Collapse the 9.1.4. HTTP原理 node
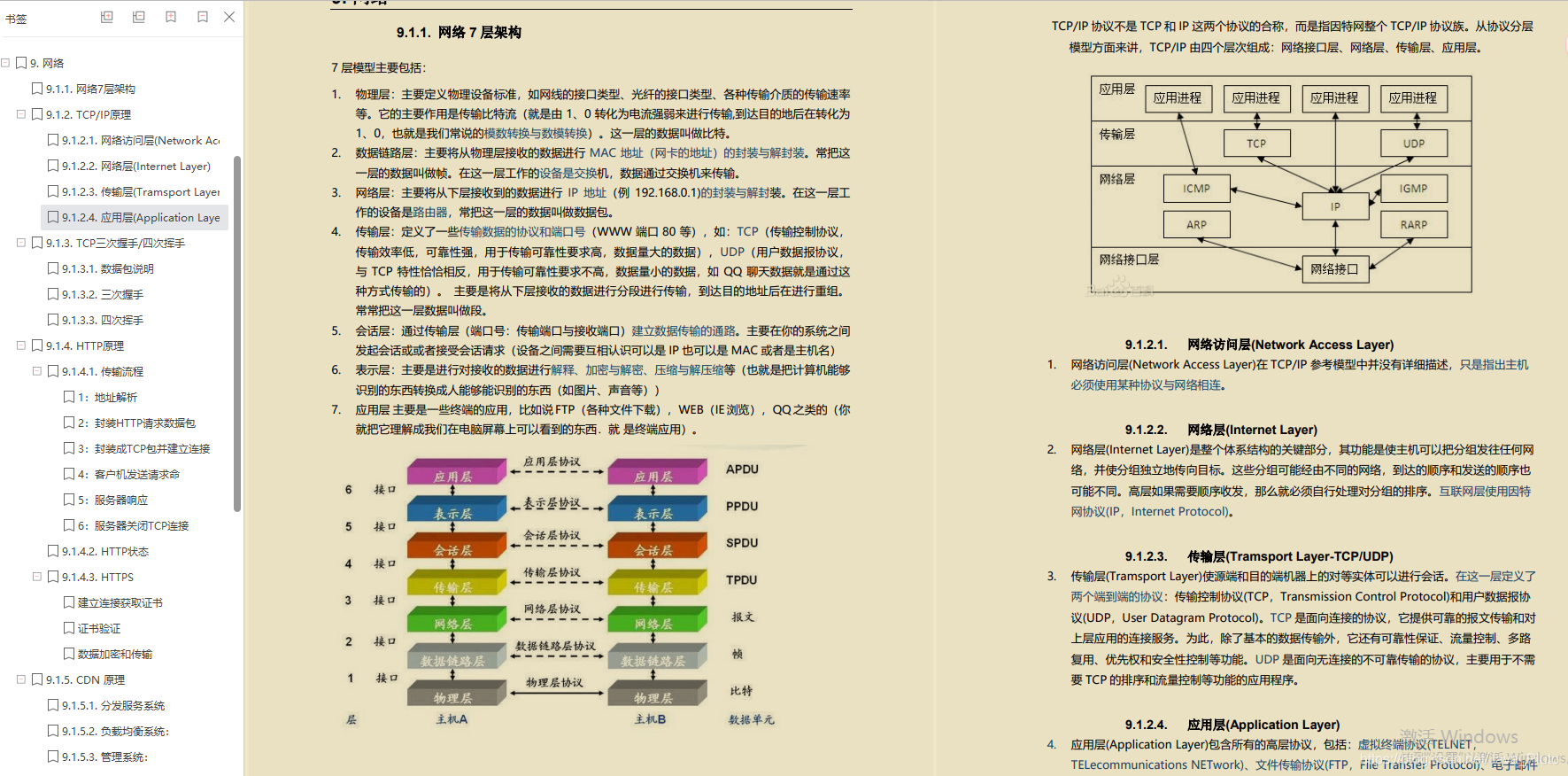The image size is (1568, 776). pos(21,345)
